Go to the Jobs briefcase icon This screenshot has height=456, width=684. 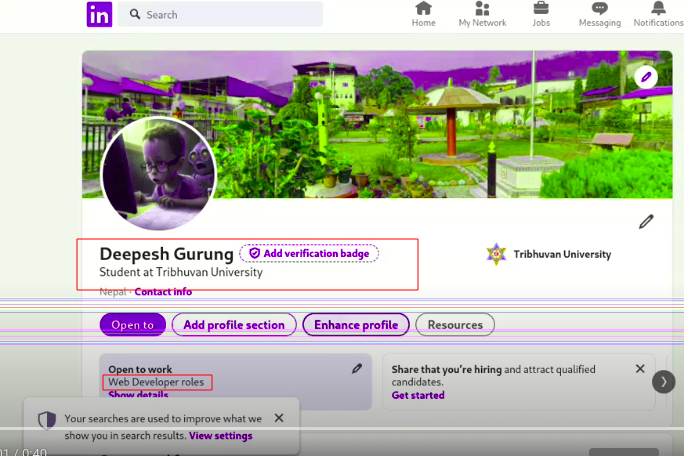point(541,14)
